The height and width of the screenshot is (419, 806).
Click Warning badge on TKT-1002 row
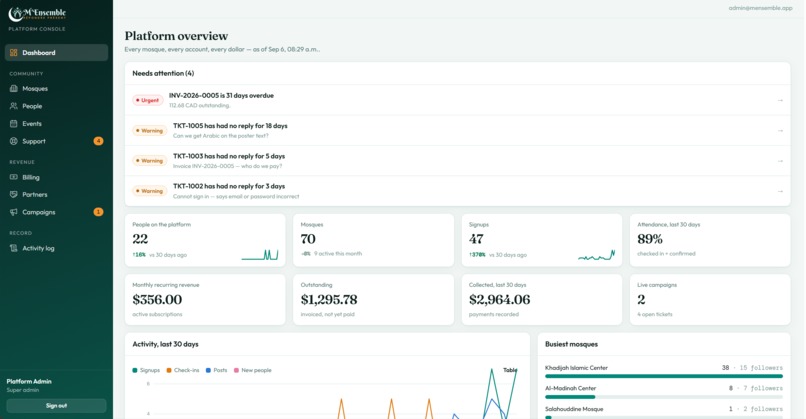150,191
